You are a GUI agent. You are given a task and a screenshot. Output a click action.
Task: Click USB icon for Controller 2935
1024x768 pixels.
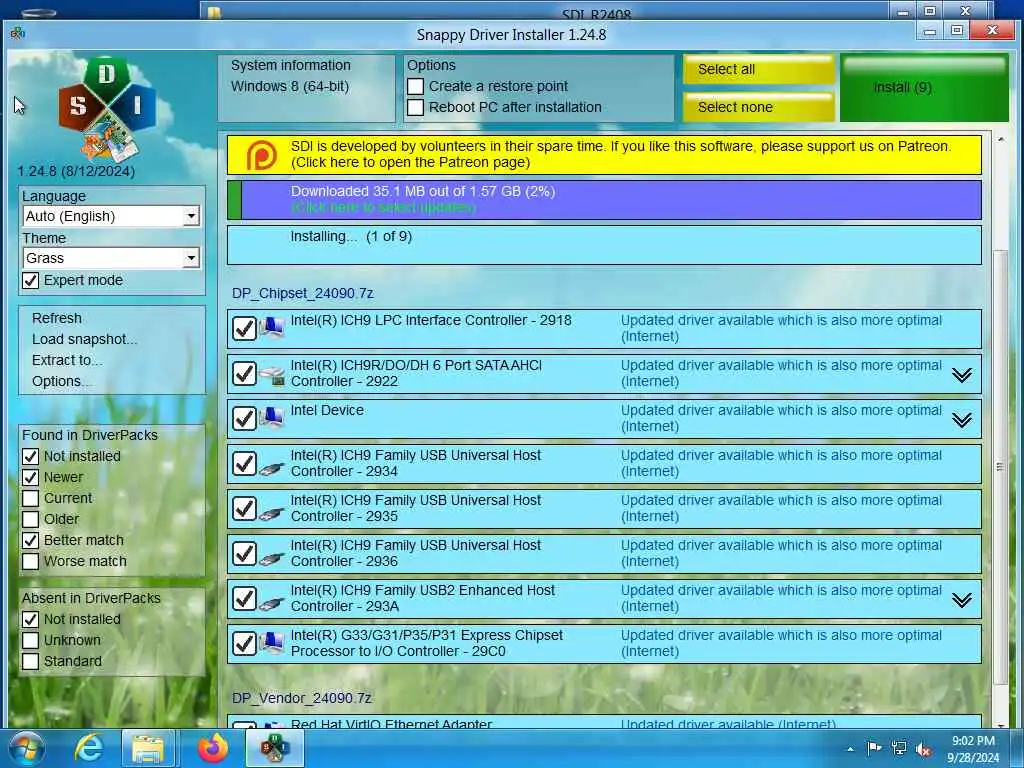(x=271, y=512)
